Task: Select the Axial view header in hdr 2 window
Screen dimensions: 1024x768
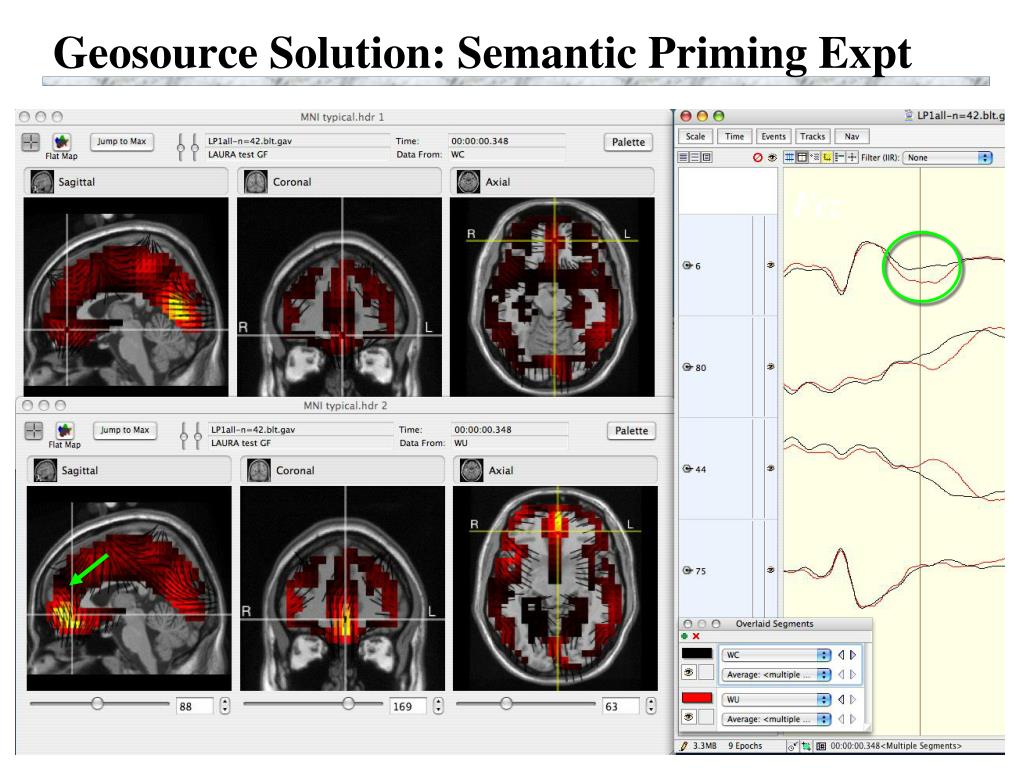Action: (555, 470)
